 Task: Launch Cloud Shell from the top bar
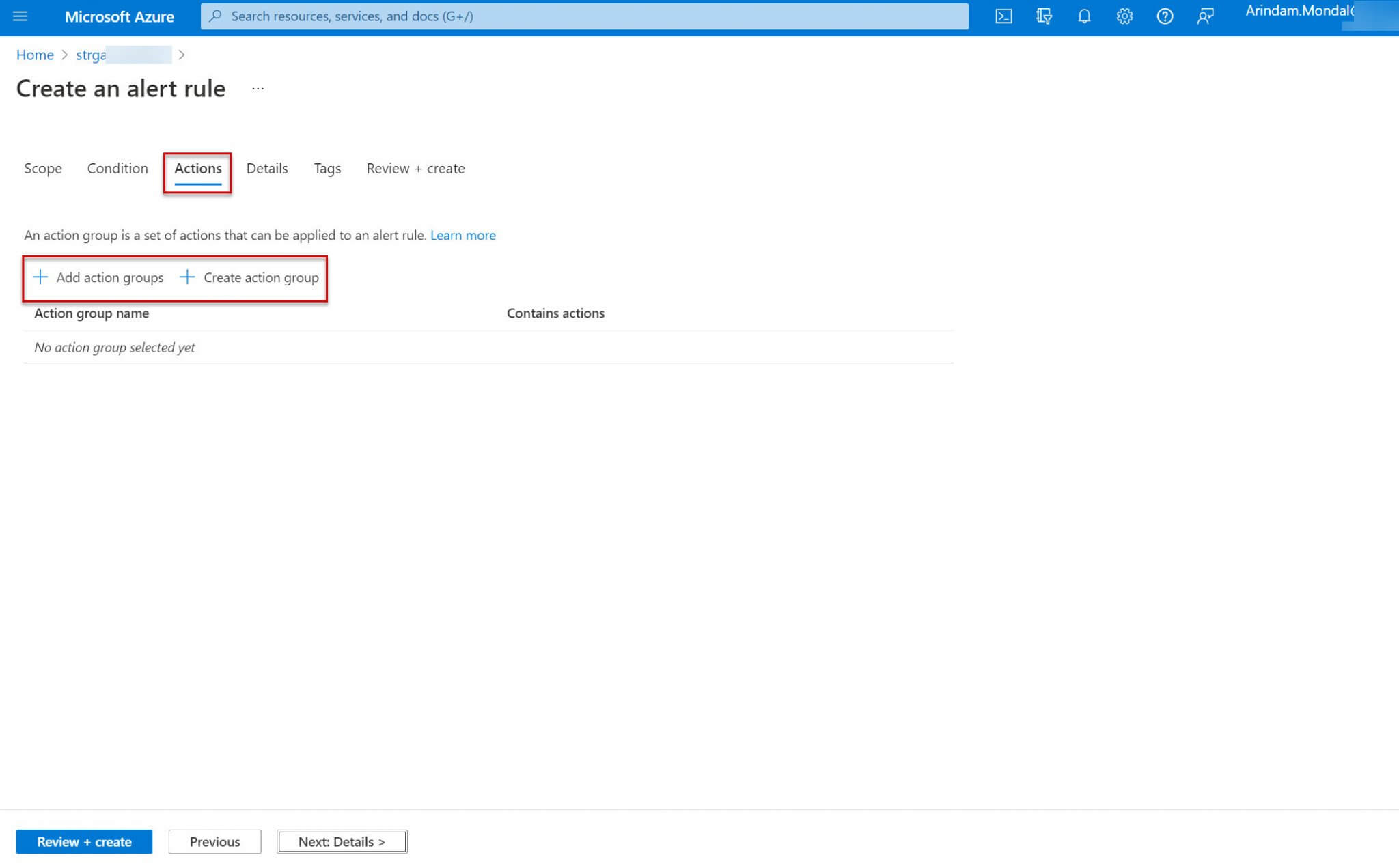(x=1003, y=16)
